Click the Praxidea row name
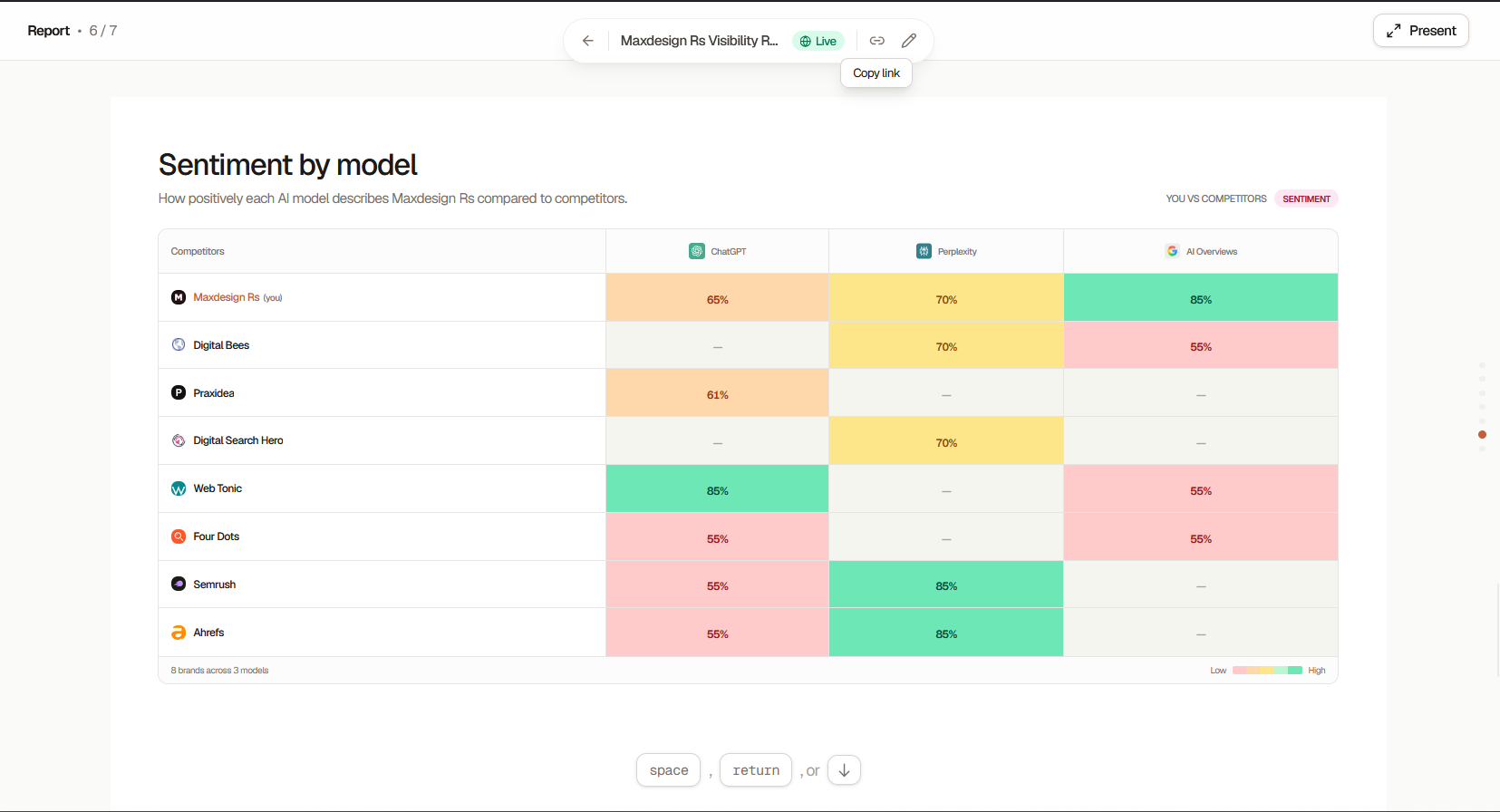 tap(214, 393)
